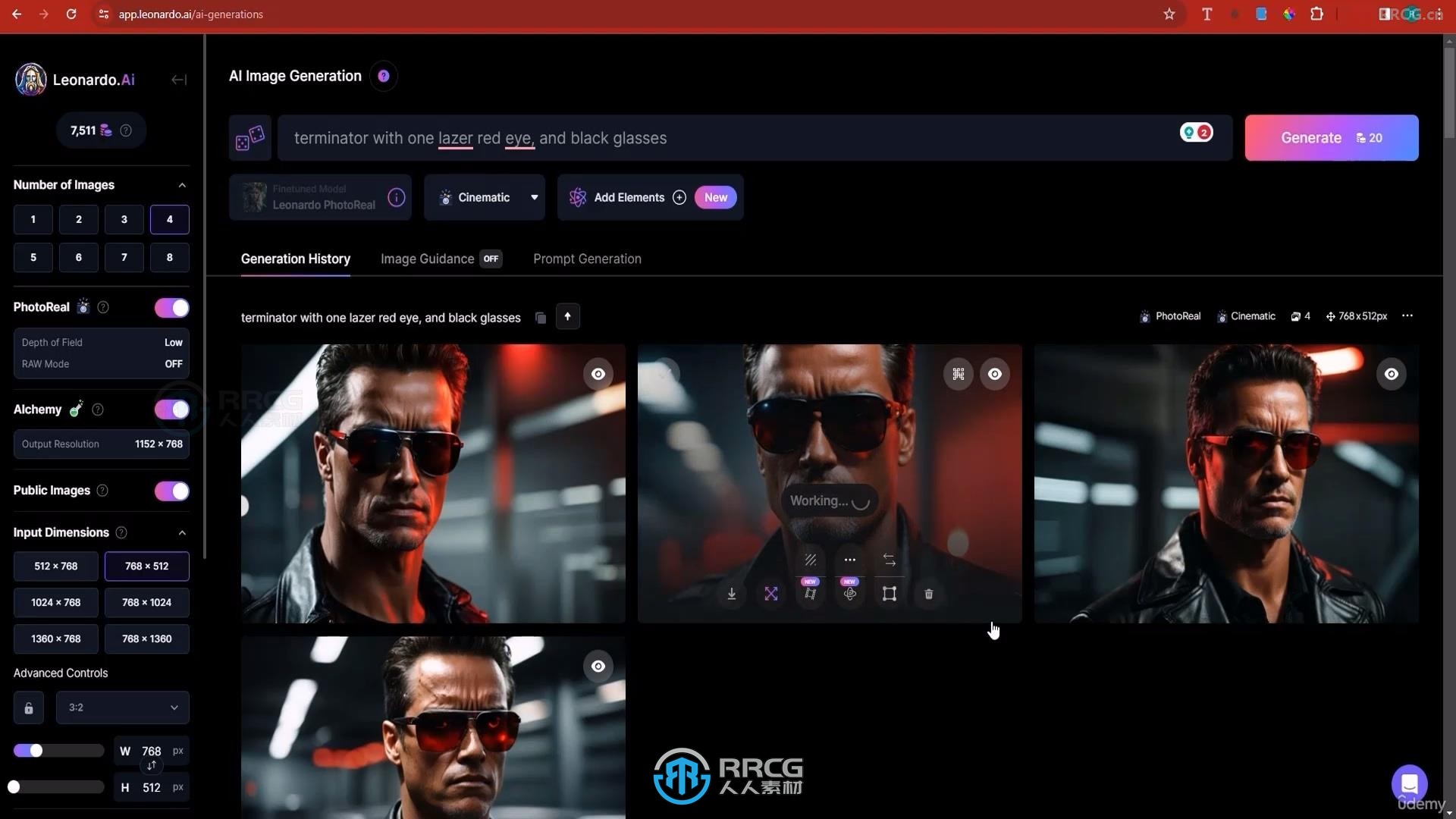Toggle the Alchemy switch
This screenshot has height=819, width=1456.
(x=172, y=409)
